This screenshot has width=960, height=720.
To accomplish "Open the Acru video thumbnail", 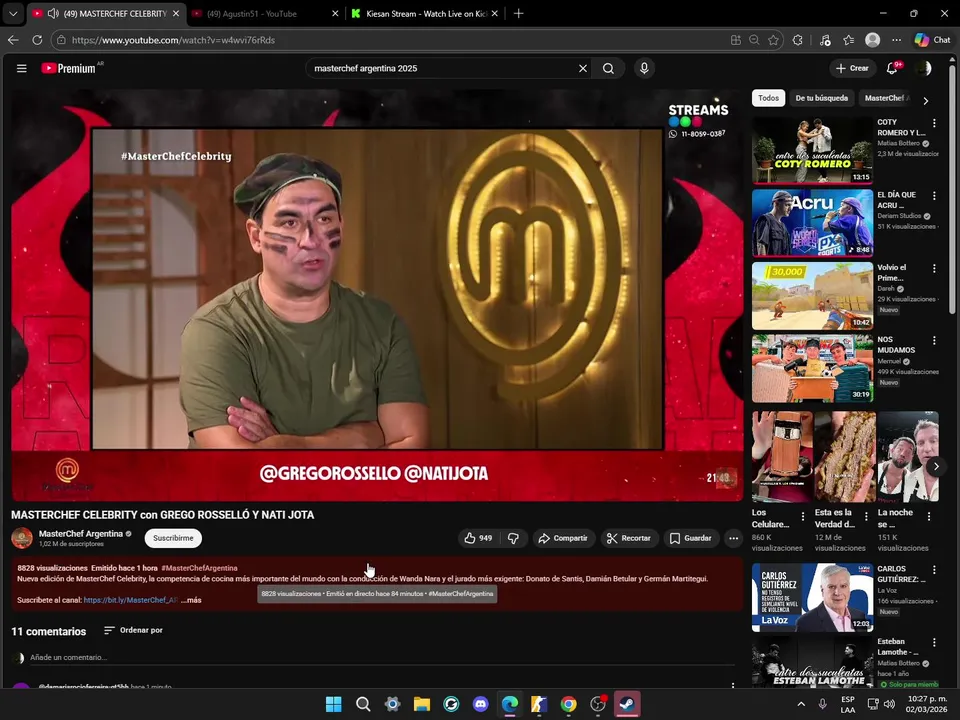I will (x=812, y=223).
